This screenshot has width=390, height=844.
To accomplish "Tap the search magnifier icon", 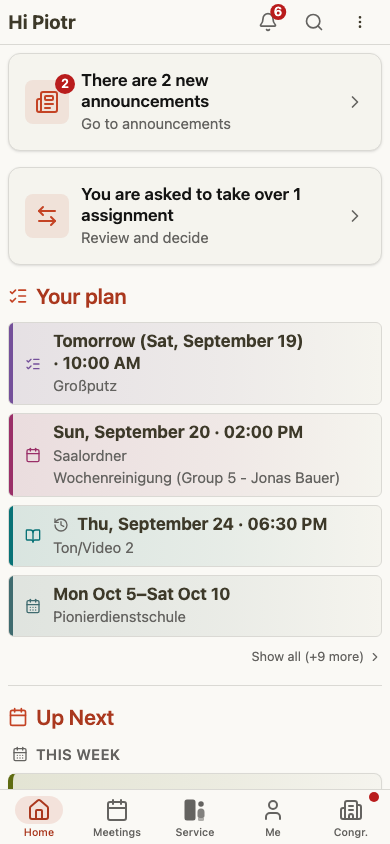I will coord(314,22).
